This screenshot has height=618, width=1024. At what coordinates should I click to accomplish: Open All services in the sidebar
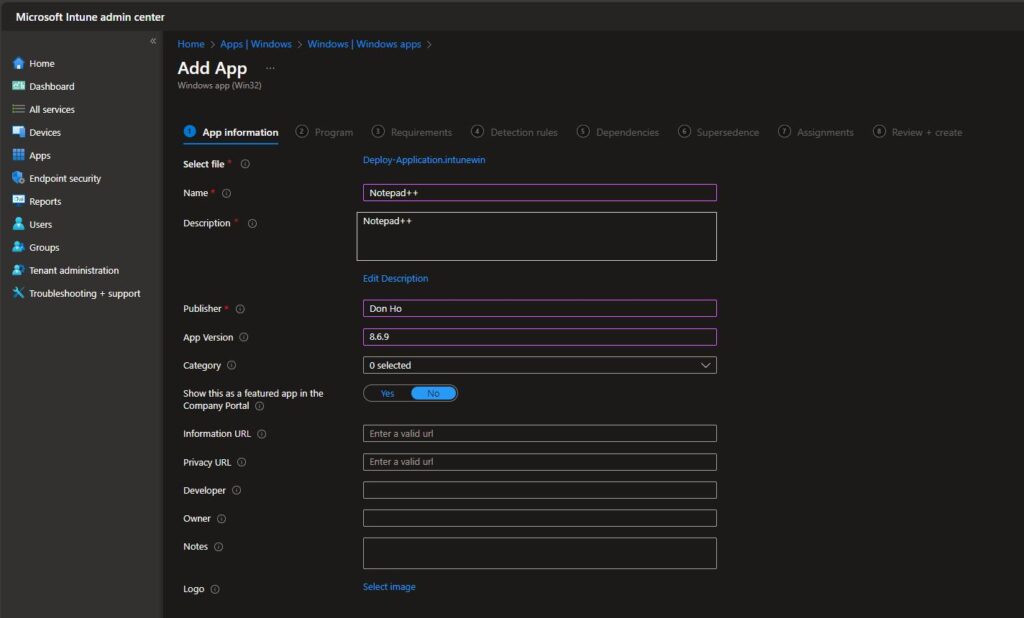43,109
